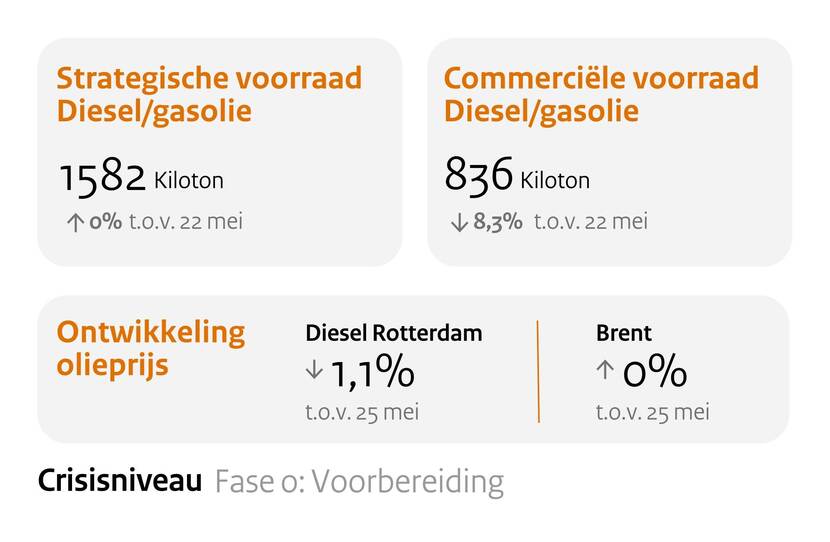
Task: Click the 0% t.o.v. 22 mei text
Action: coord(166,222)
